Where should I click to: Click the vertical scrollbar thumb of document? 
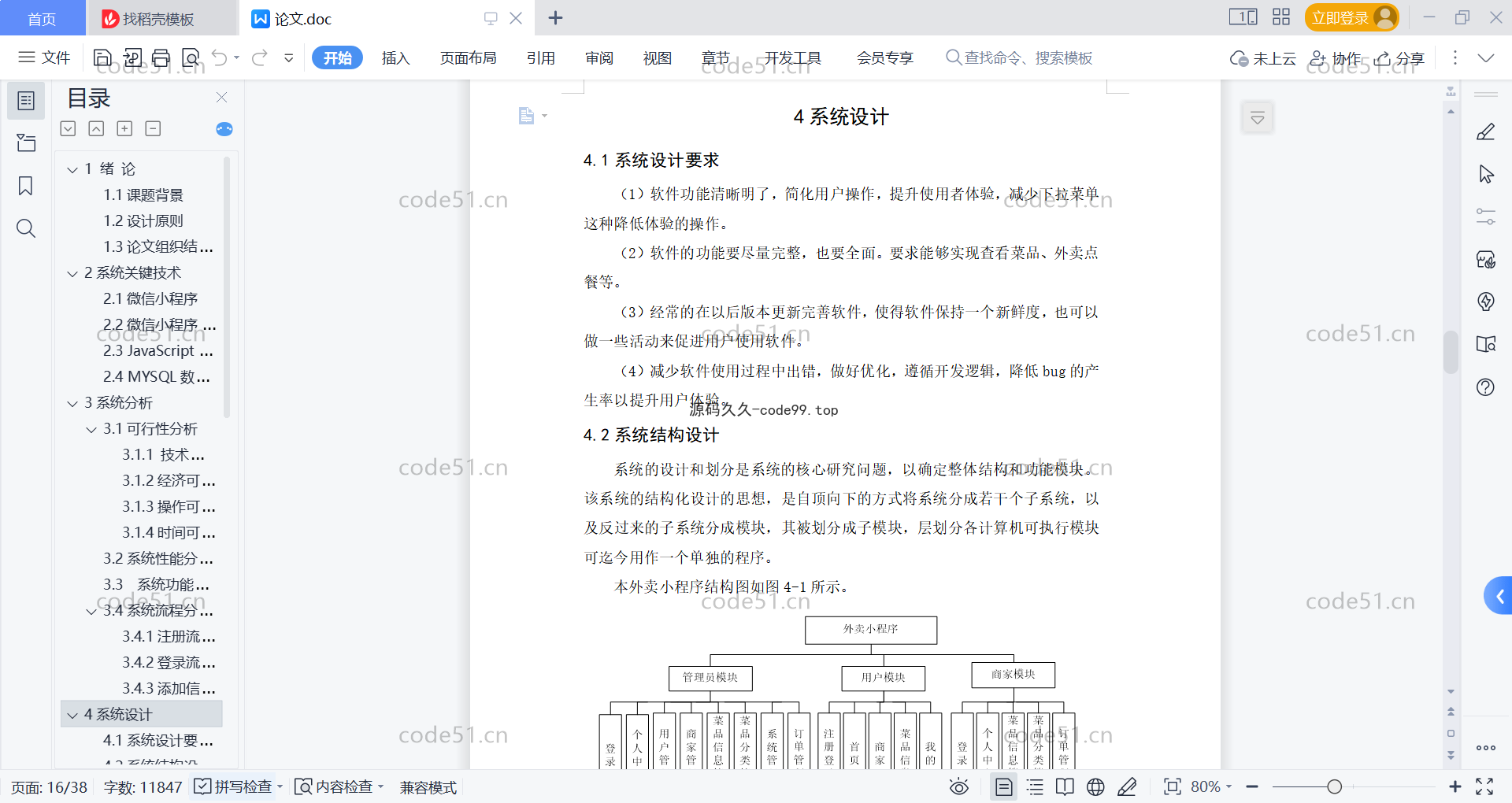click(x=1451, y=352)
